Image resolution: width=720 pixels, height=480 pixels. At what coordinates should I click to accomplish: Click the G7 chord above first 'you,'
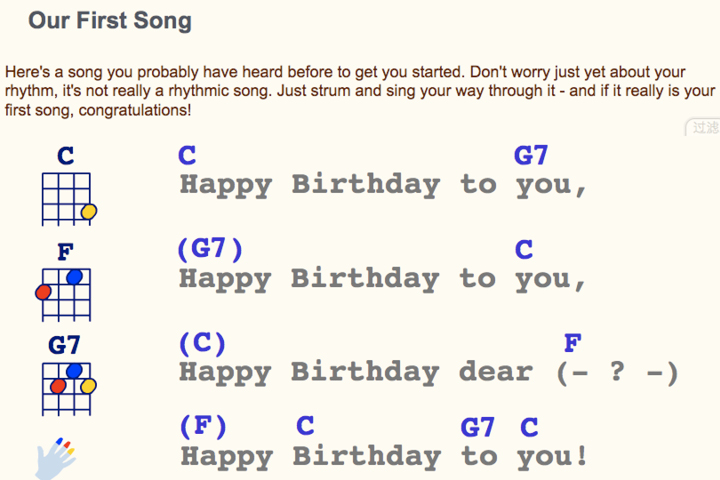[530, 155]
